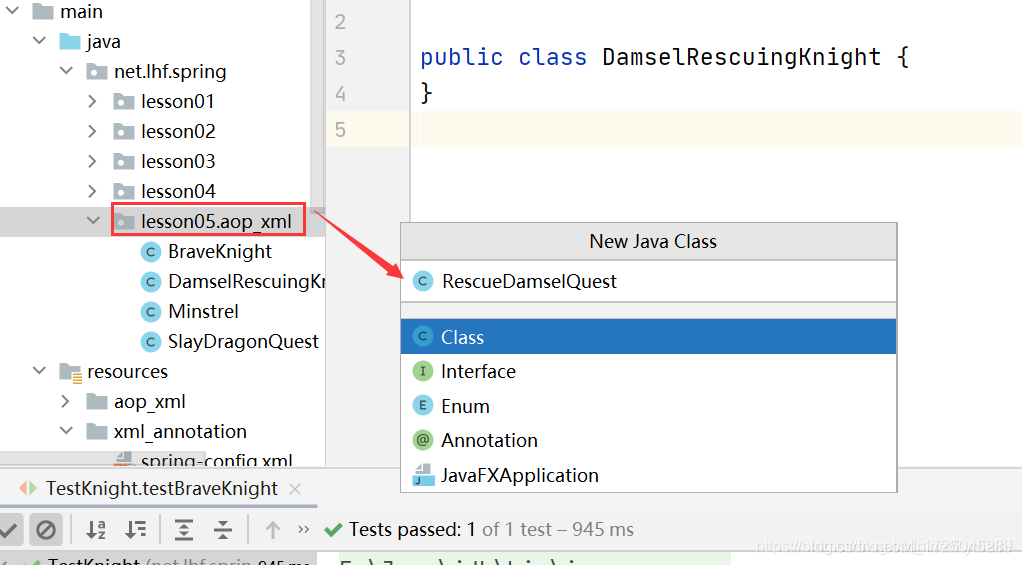Collapse the resources folder
The height and width of the screenshot is (565, 1022).
pos(39,370)
